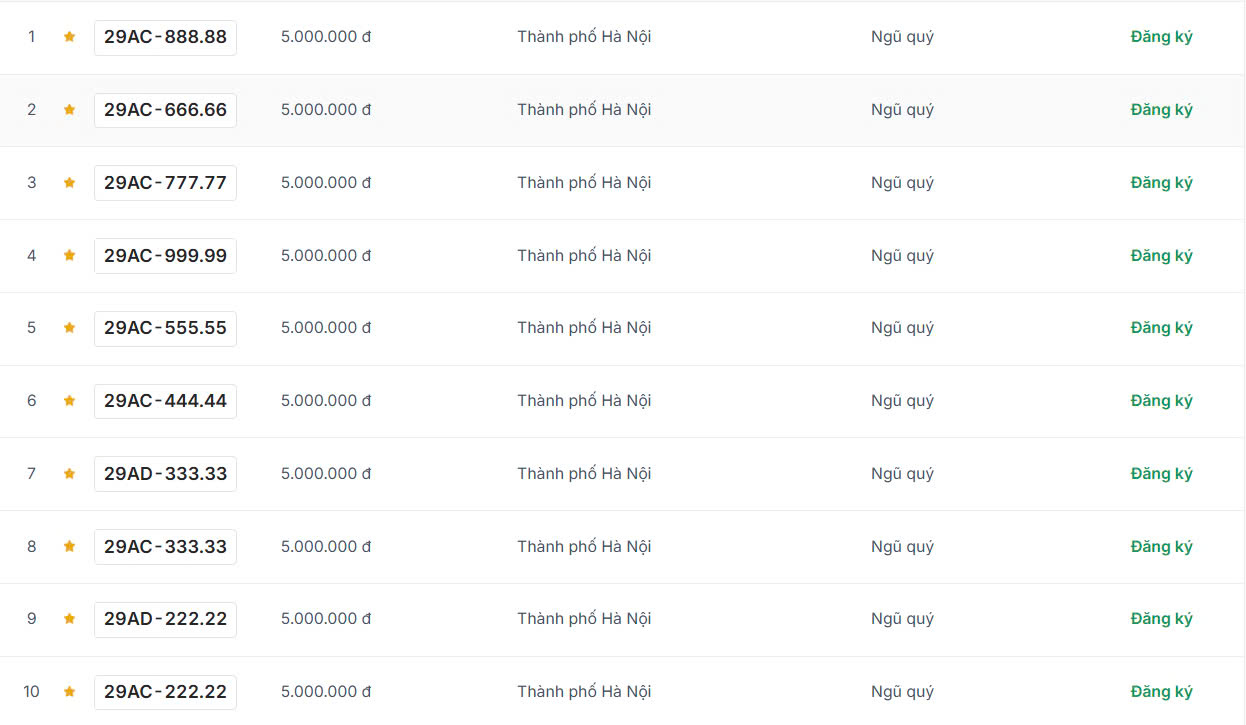
Task: Register for plate 29AC-666.66 via Đăng ký
Action: pyautogui.click(x=1161, y=110)
